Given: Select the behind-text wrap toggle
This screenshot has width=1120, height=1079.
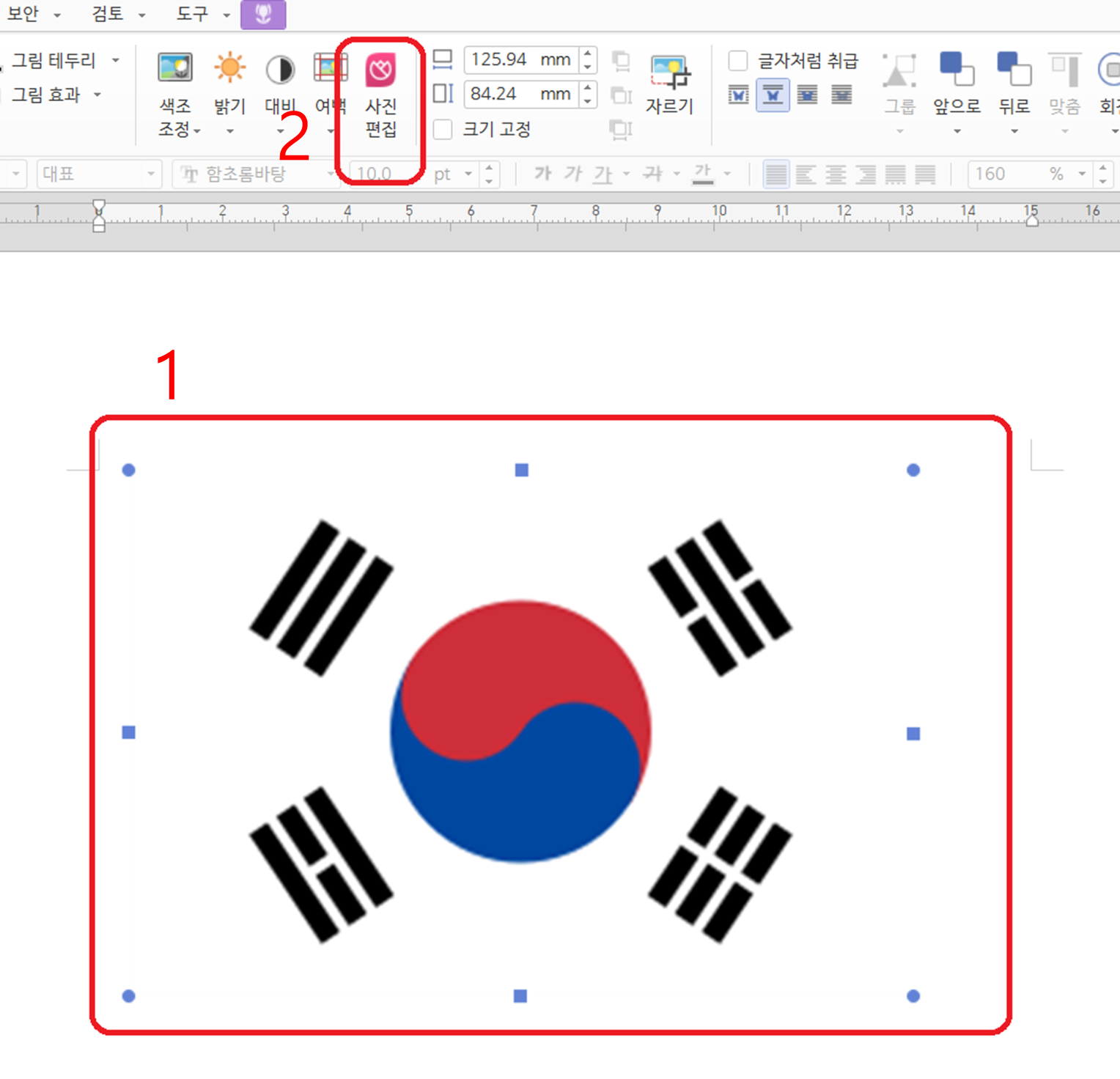Looking at the screenshot, I should [x=841, y=95].
